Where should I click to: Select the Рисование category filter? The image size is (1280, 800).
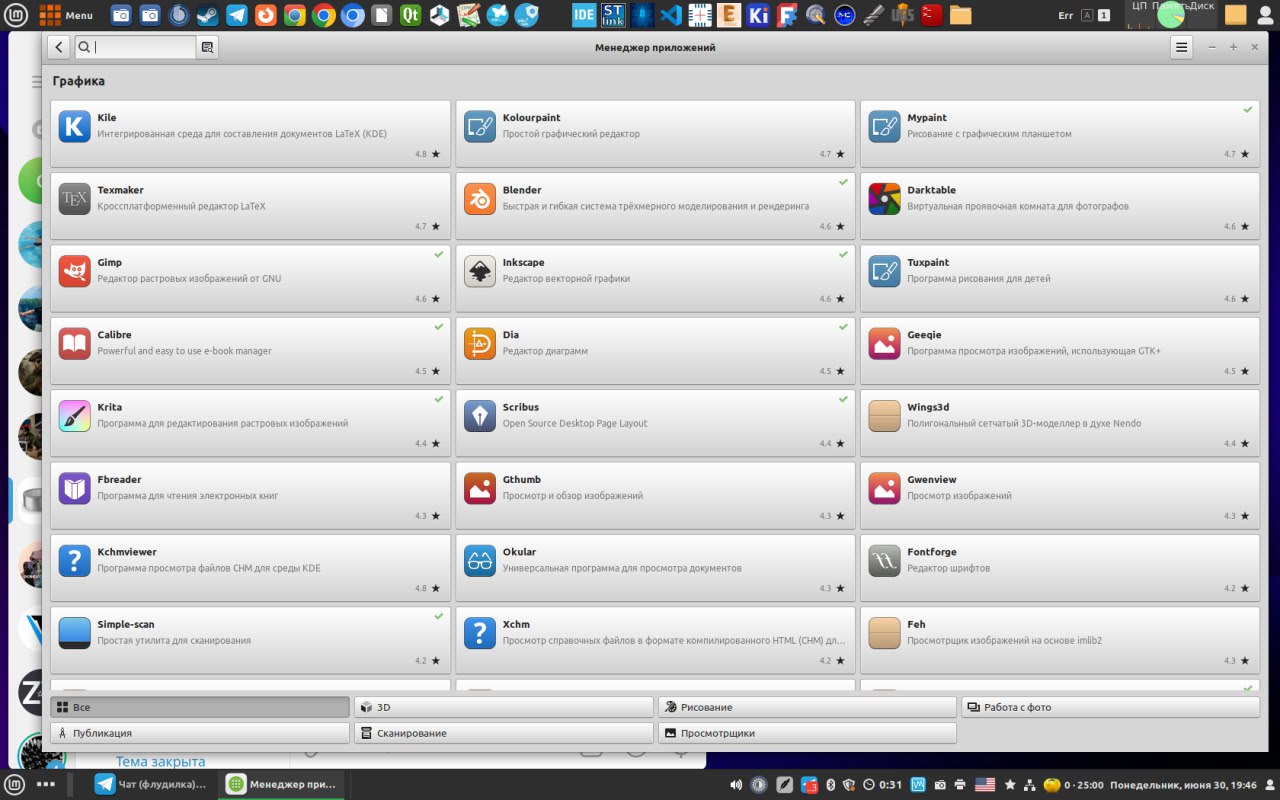coord(808,707)
